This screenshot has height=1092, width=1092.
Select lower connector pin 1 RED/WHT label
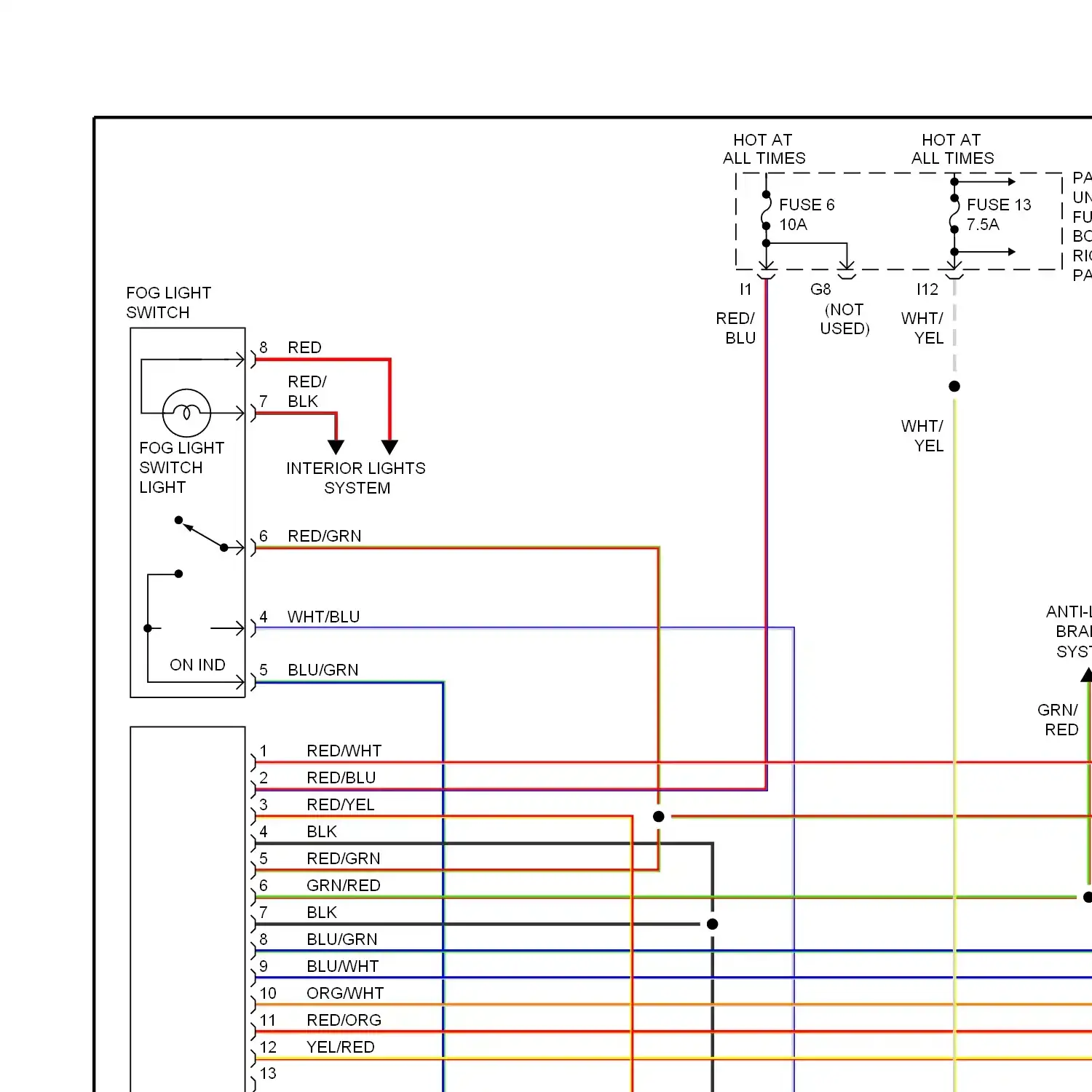[x=344, y=751]
